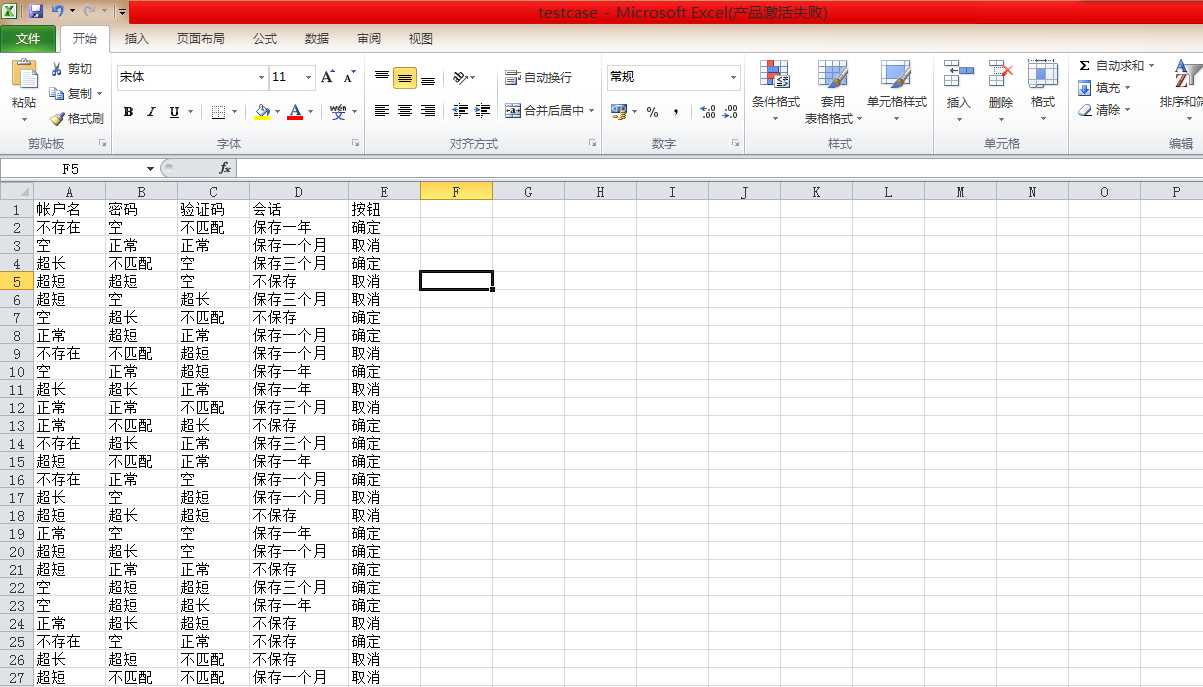Open Format as Table (套用表格格式)
The width and height of the screenshot is (1203, 687).
pyautogui.click(x=833, y=92)
